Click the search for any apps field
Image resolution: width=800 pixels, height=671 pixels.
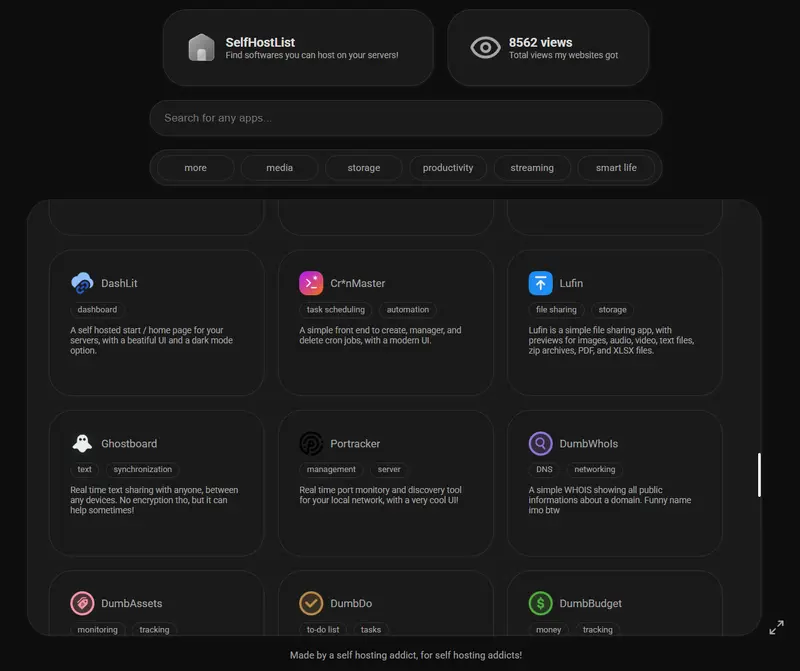406,118
